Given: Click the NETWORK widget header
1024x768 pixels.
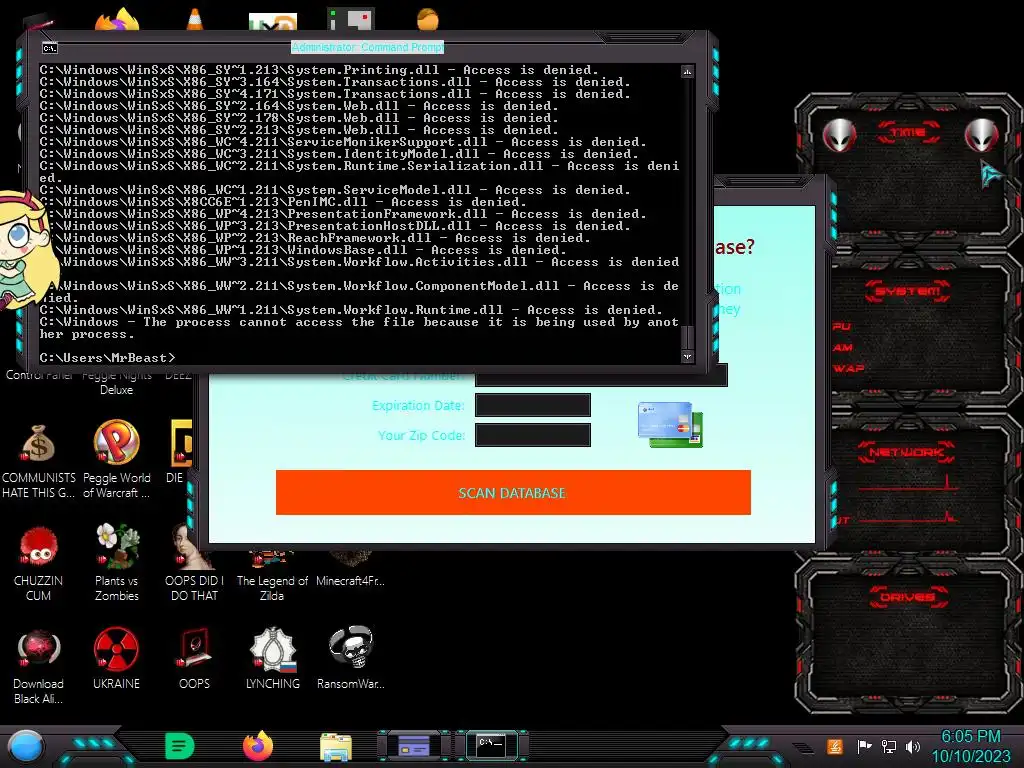Looking at the screenshot, I should [x=906, y=452].
